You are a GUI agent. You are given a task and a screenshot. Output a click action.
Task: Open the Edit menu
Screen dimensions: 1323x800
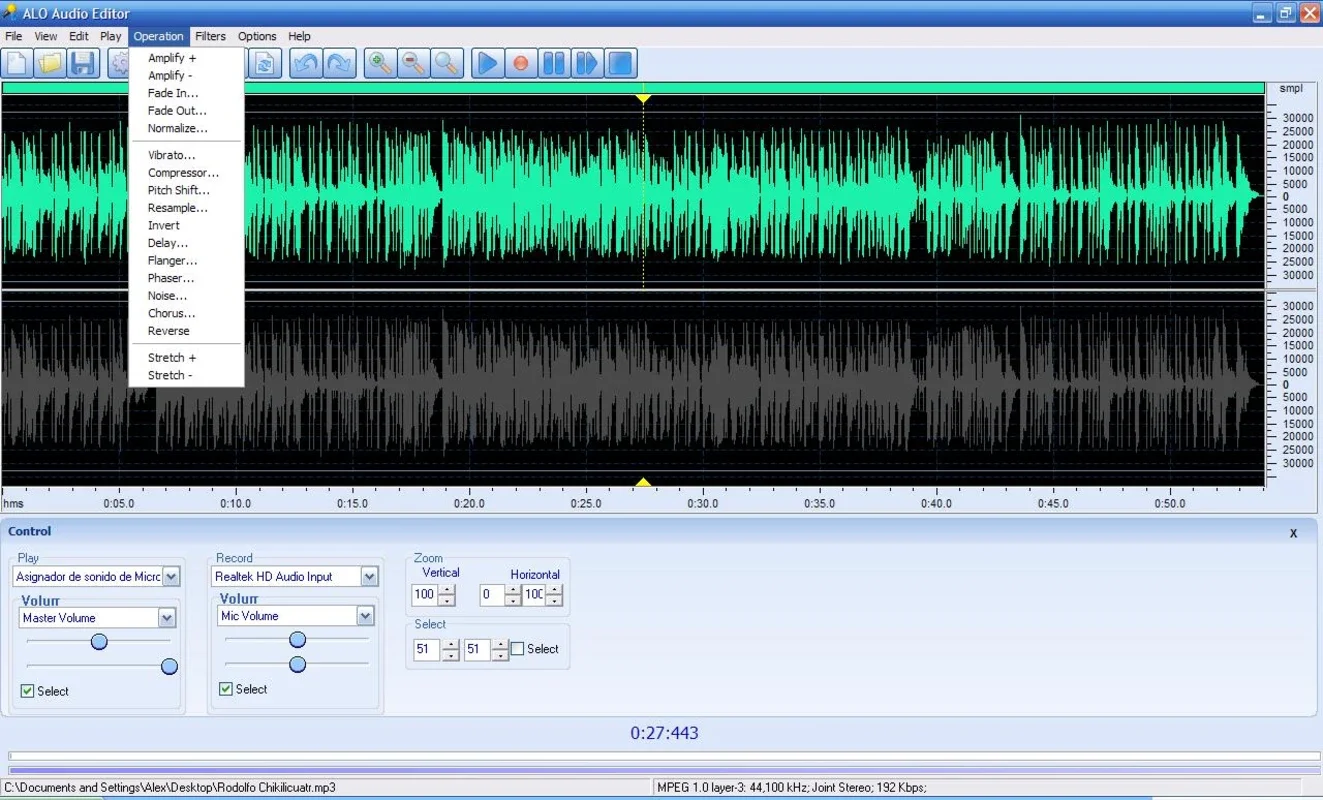(79, 36)
